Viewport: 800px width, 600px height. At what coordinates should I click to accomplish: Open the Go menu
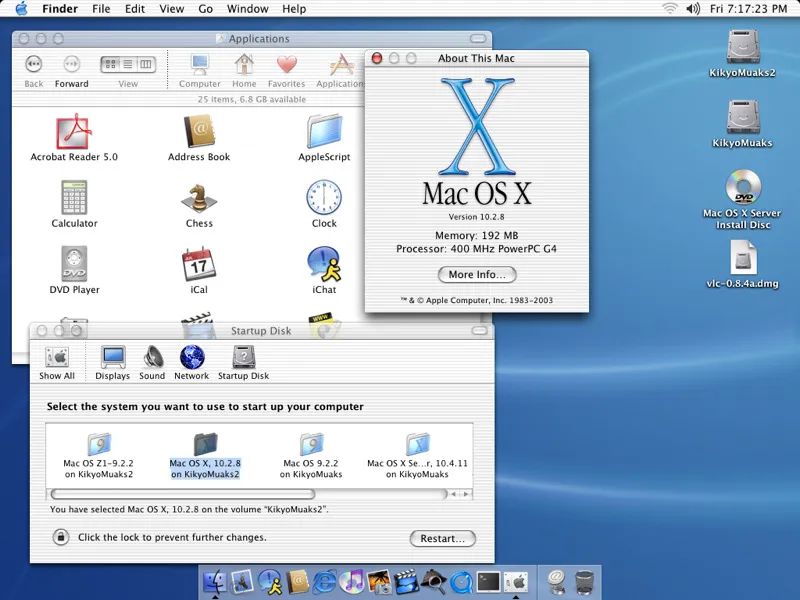tap(205, 9)
